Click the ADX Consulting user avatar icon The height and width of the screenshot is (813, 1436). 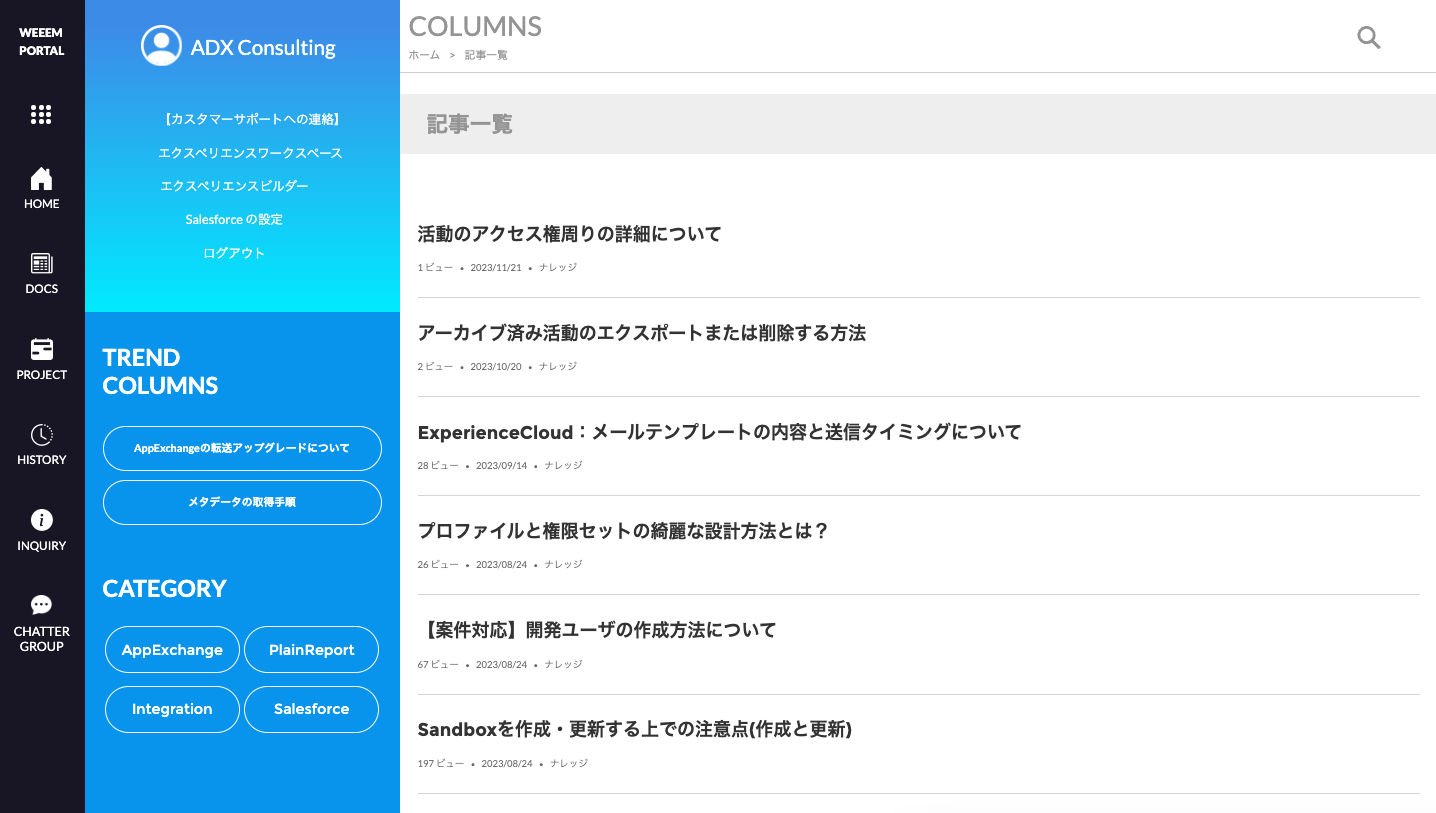coord(161,45)
